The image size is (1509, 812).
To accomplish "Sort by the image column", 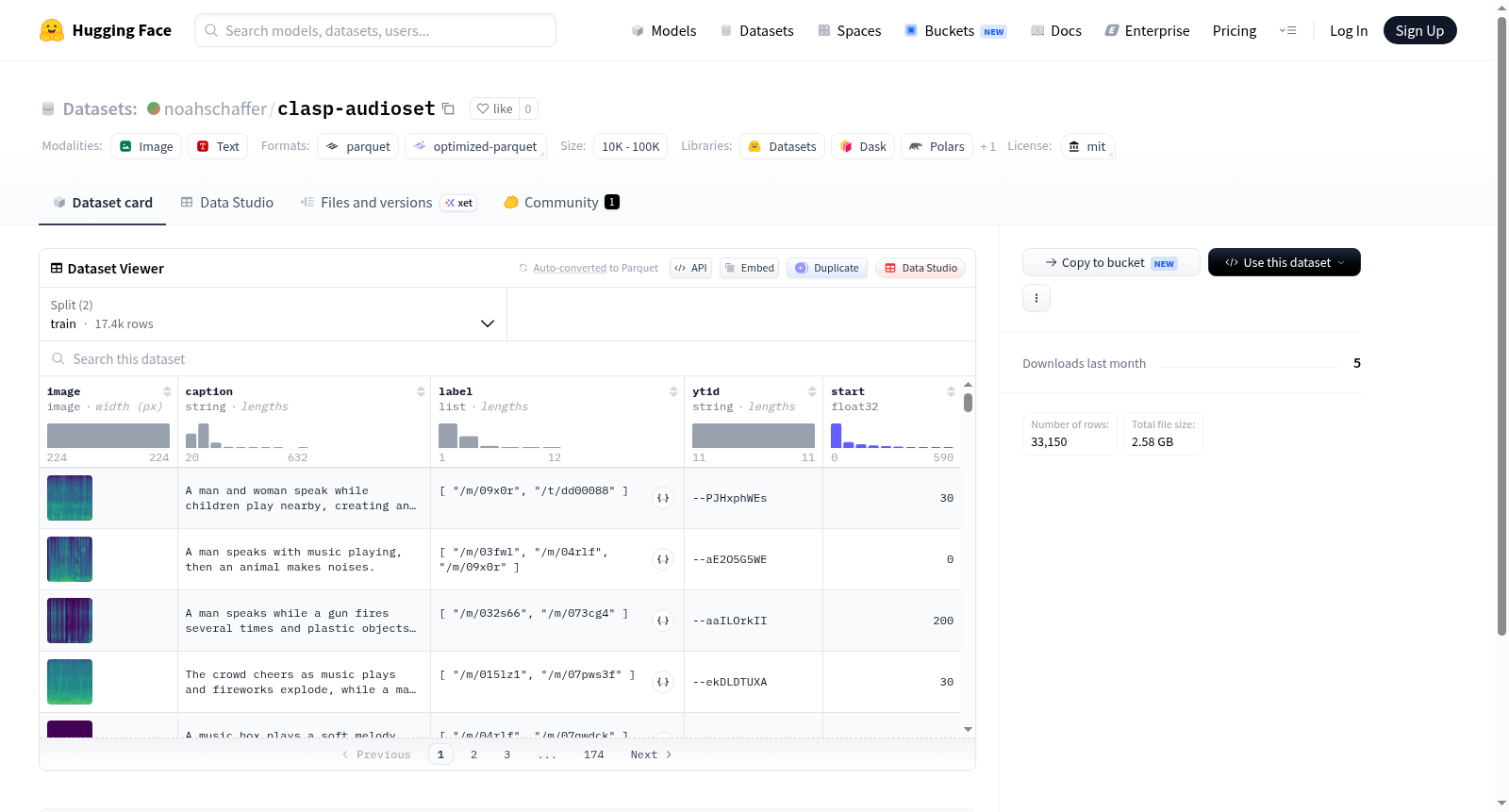I will [167, 391].
